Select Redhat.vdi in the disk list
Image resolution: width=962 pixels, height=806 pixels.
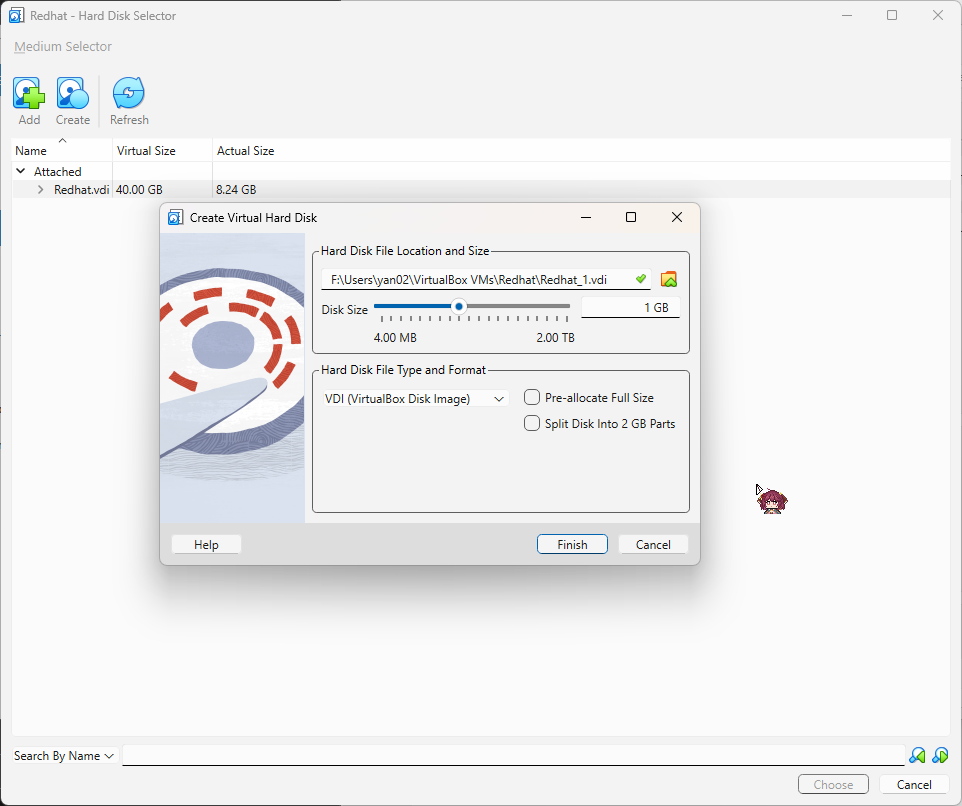82,189
